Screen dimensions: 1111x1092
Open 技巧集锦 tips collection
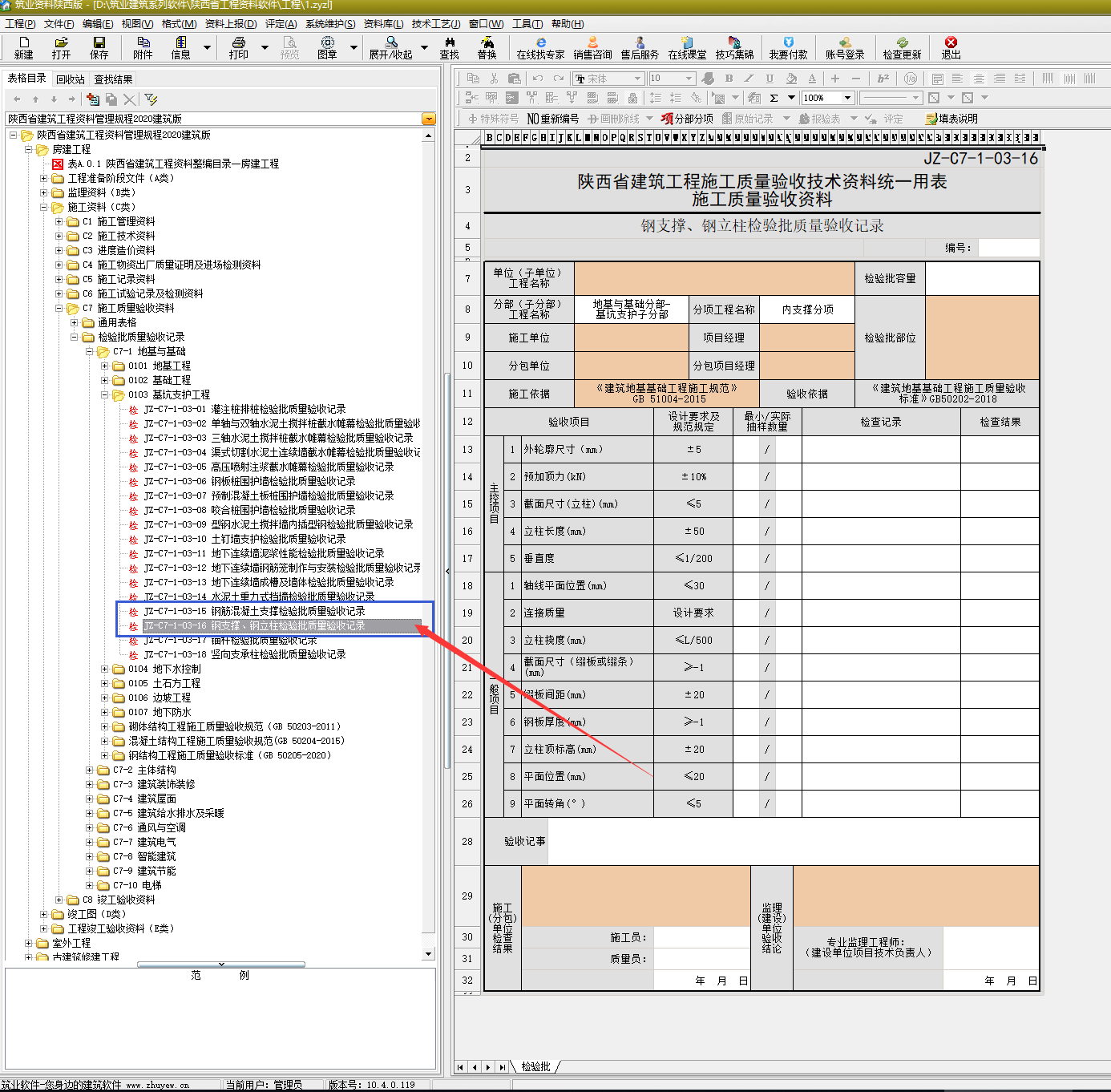coord(734,47)
